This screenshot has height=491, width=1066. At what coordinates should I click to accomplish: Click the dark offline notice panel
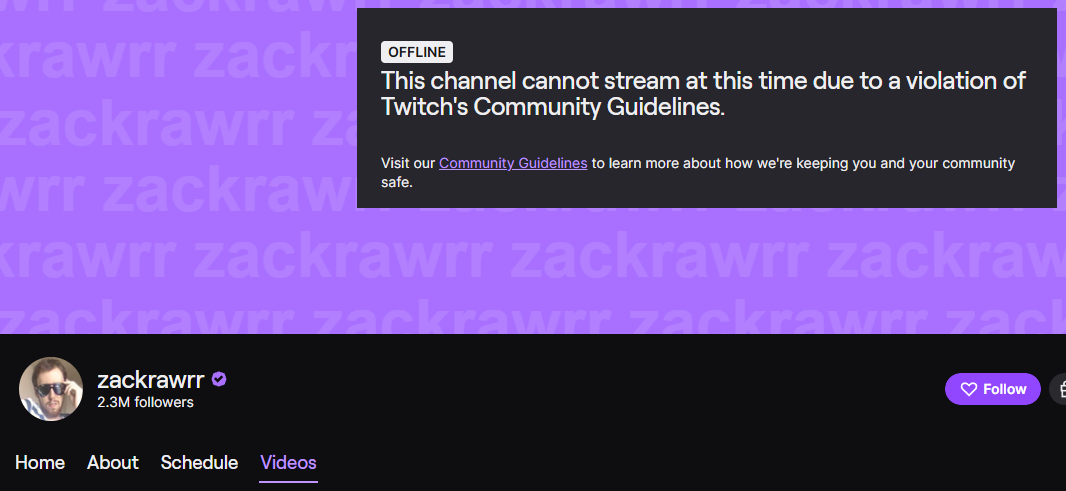706,108
